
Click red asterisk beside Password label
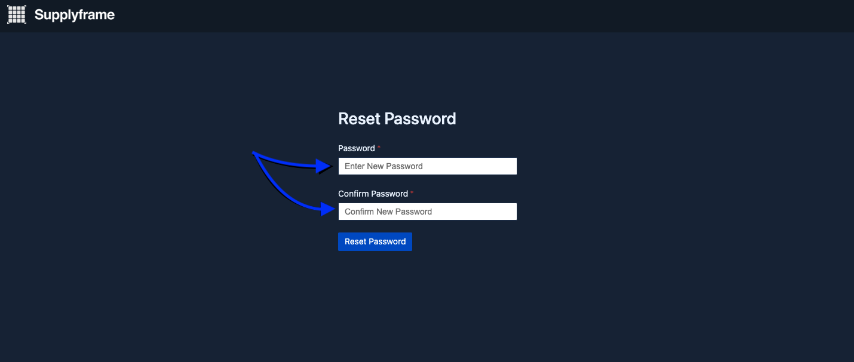[379, 147]
